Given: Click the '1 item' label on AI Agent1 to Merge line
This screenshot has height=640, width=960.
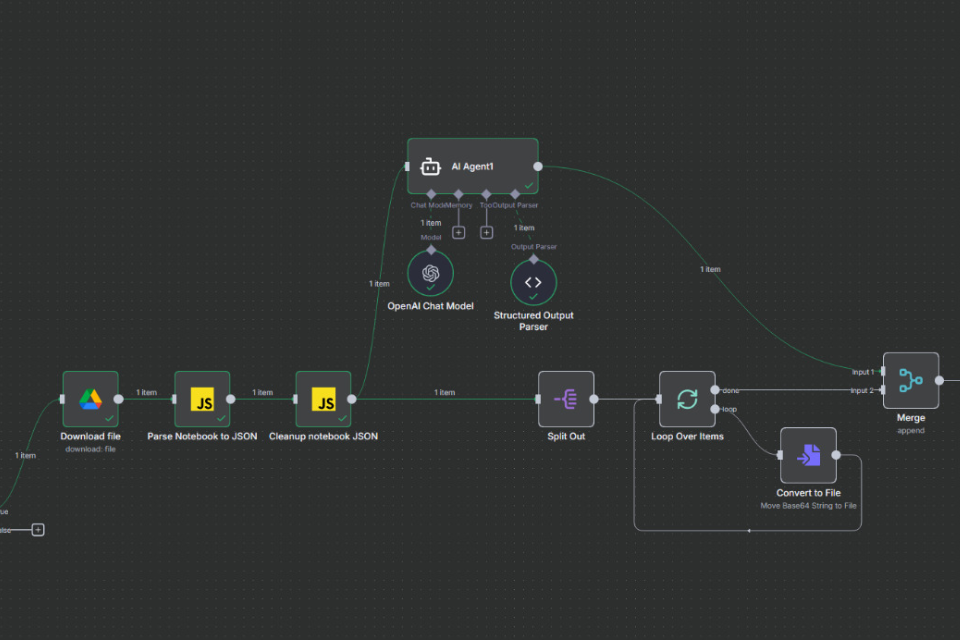Looking at the screenshot, I should tap(710, 269).
